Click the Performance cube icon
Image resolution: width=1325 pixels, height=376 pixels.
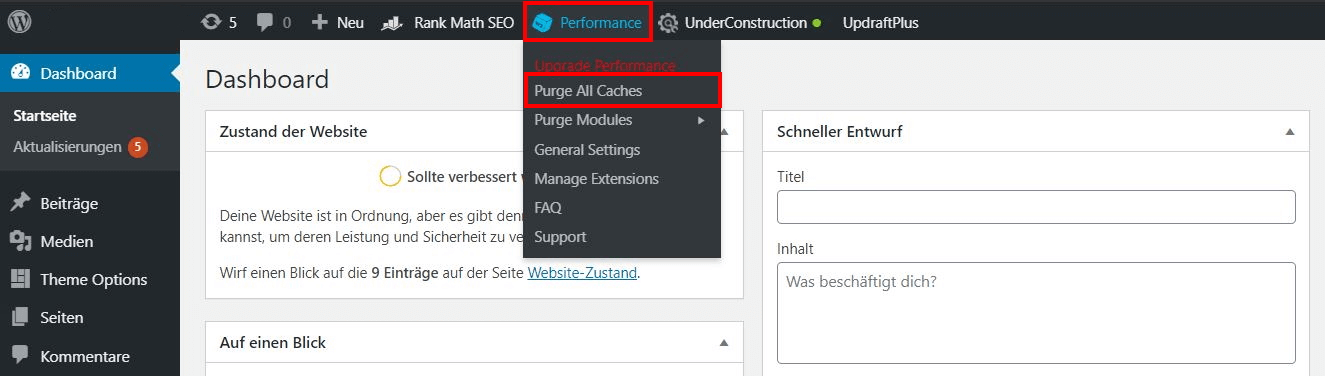tap(543, 22)
